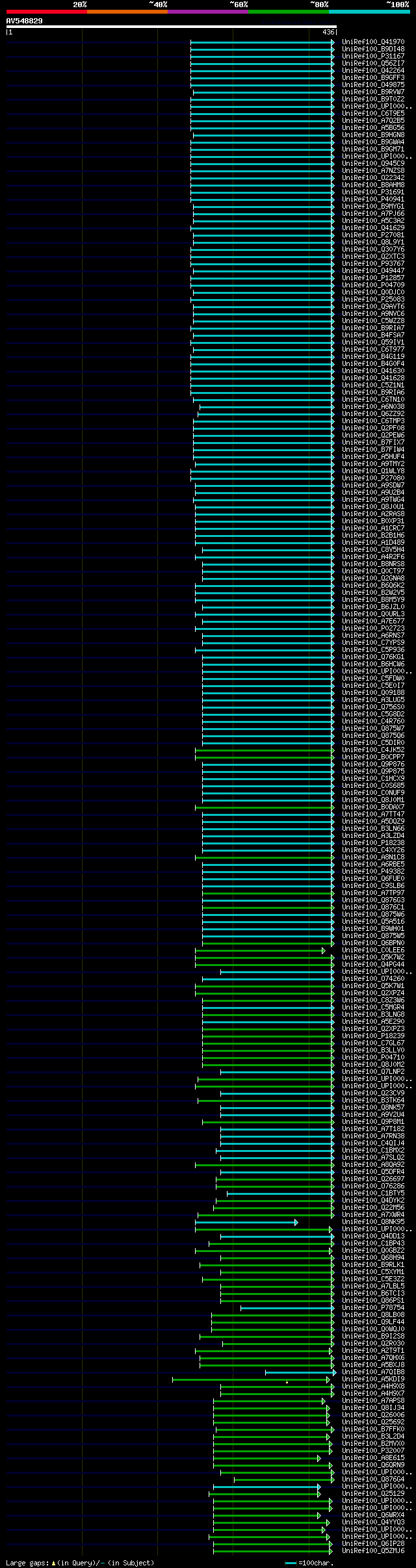Select hit label UniRef100_A5BG56
The width and height of the screenshot is (416, 1568).
click(373, 128)
